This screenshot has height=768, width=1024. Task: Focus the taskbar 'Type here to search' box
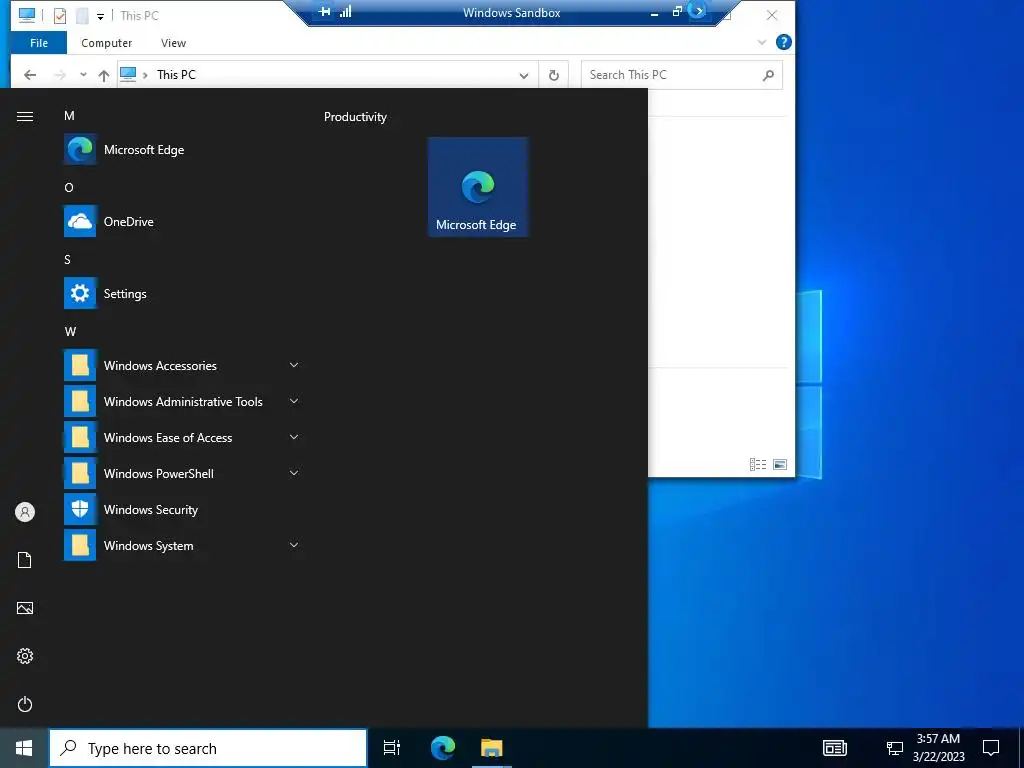tap(208, 748)
